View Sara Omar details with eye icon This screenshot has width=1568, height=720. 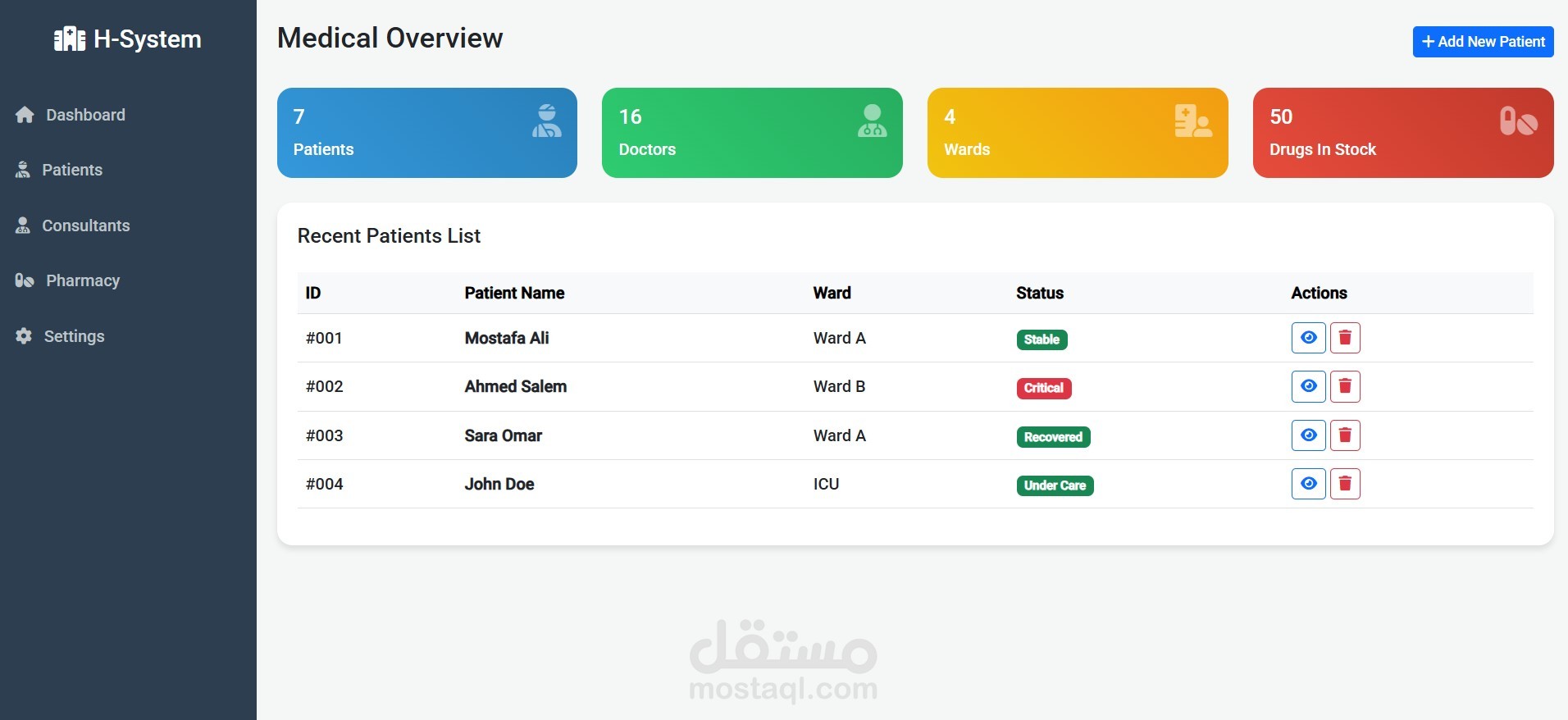tap(1309, 435)
